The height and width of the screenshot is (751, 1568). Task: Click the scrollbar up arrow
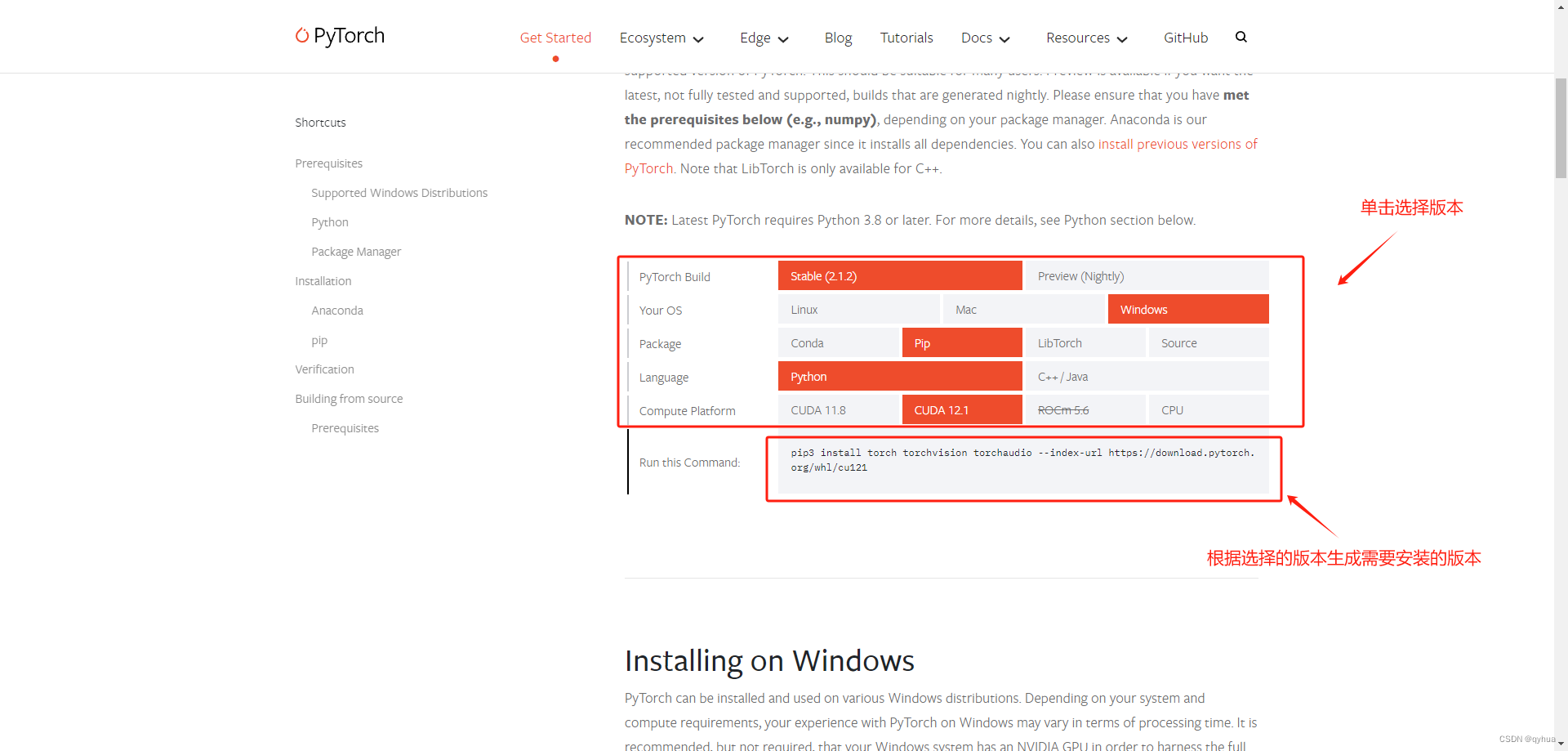[x=1561, y=5]
